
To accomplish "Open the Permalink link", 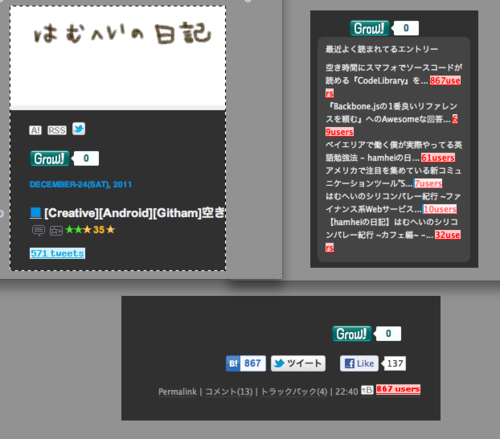I will [x=177, y=392].
